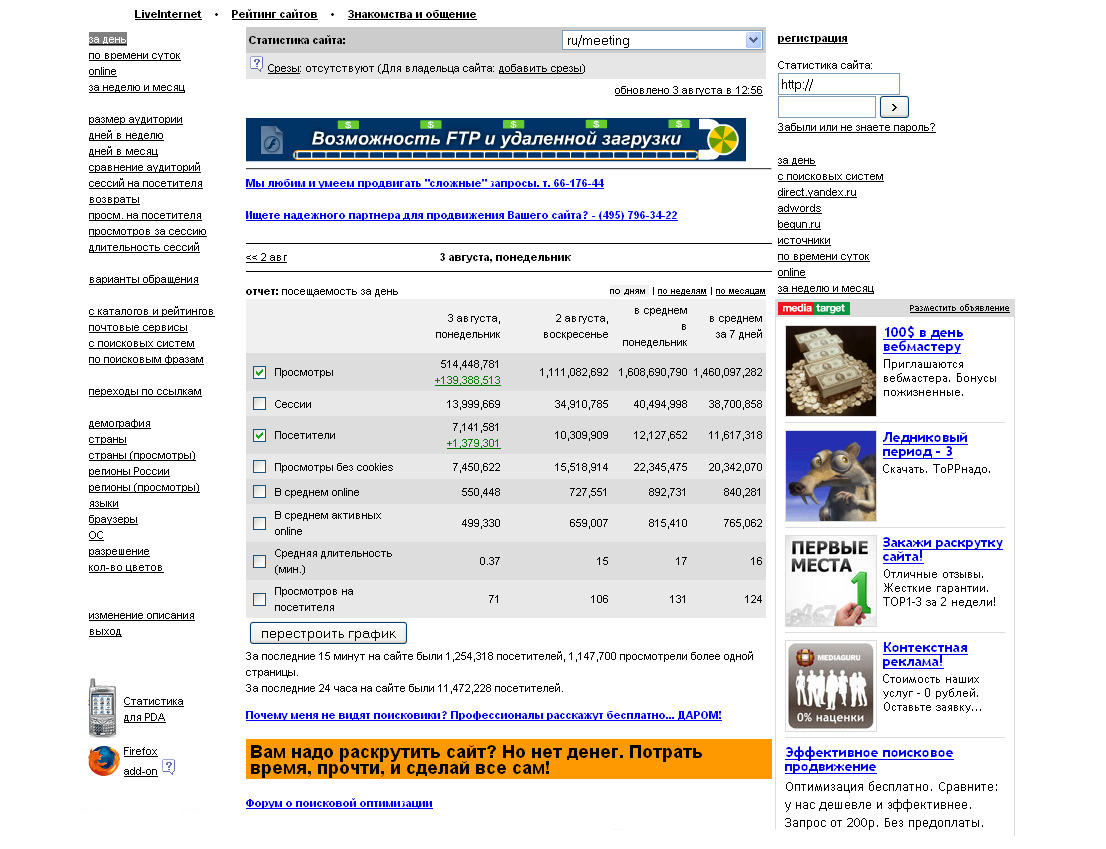
Task: Uncheck the Просмотры checkbox
Action: pyautogui.click(x=260, y=372)
